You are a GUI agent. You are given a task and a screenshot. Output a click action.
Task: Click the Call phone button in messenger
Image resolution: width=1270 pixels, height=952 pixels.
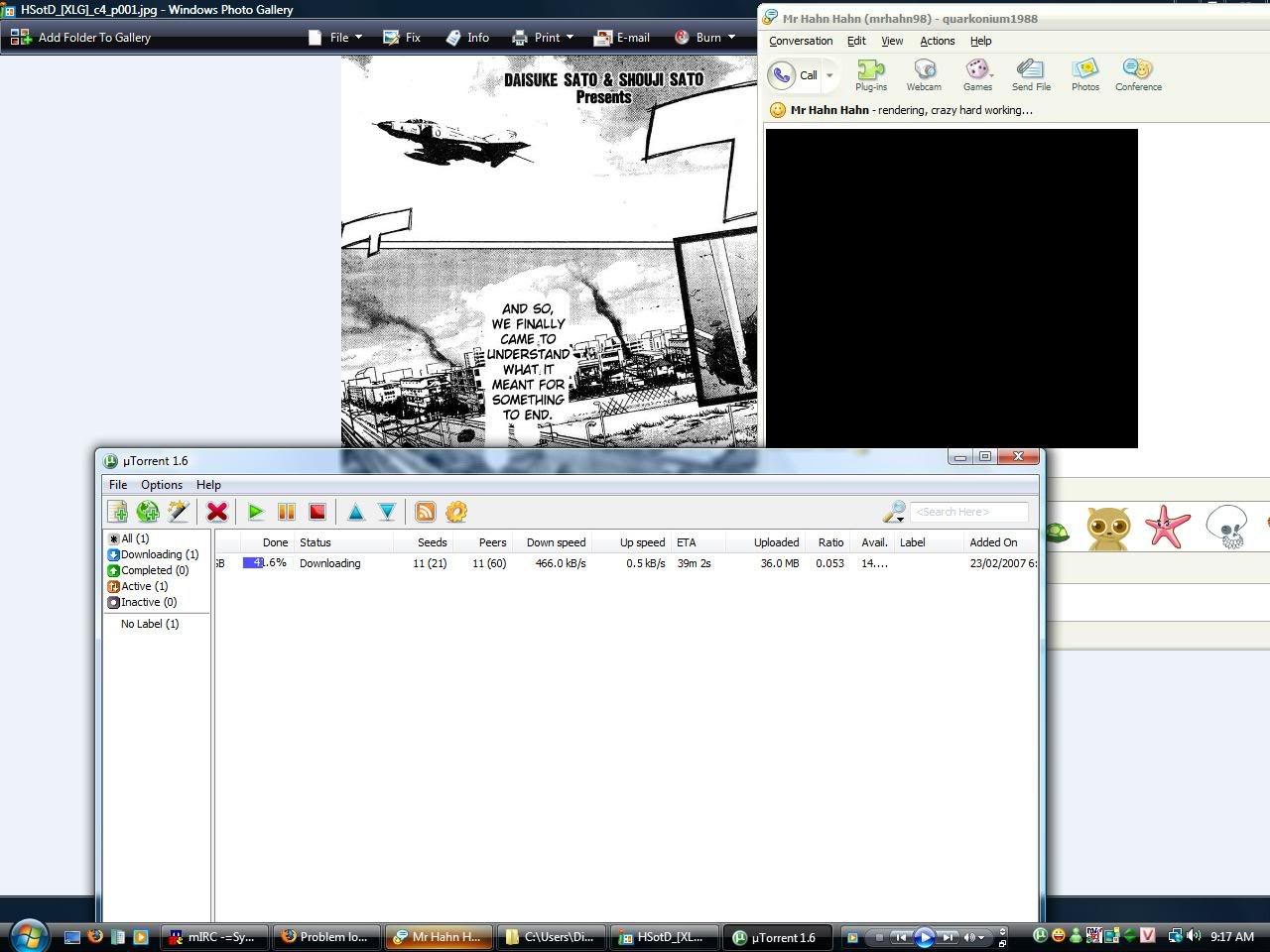point(795,74)
